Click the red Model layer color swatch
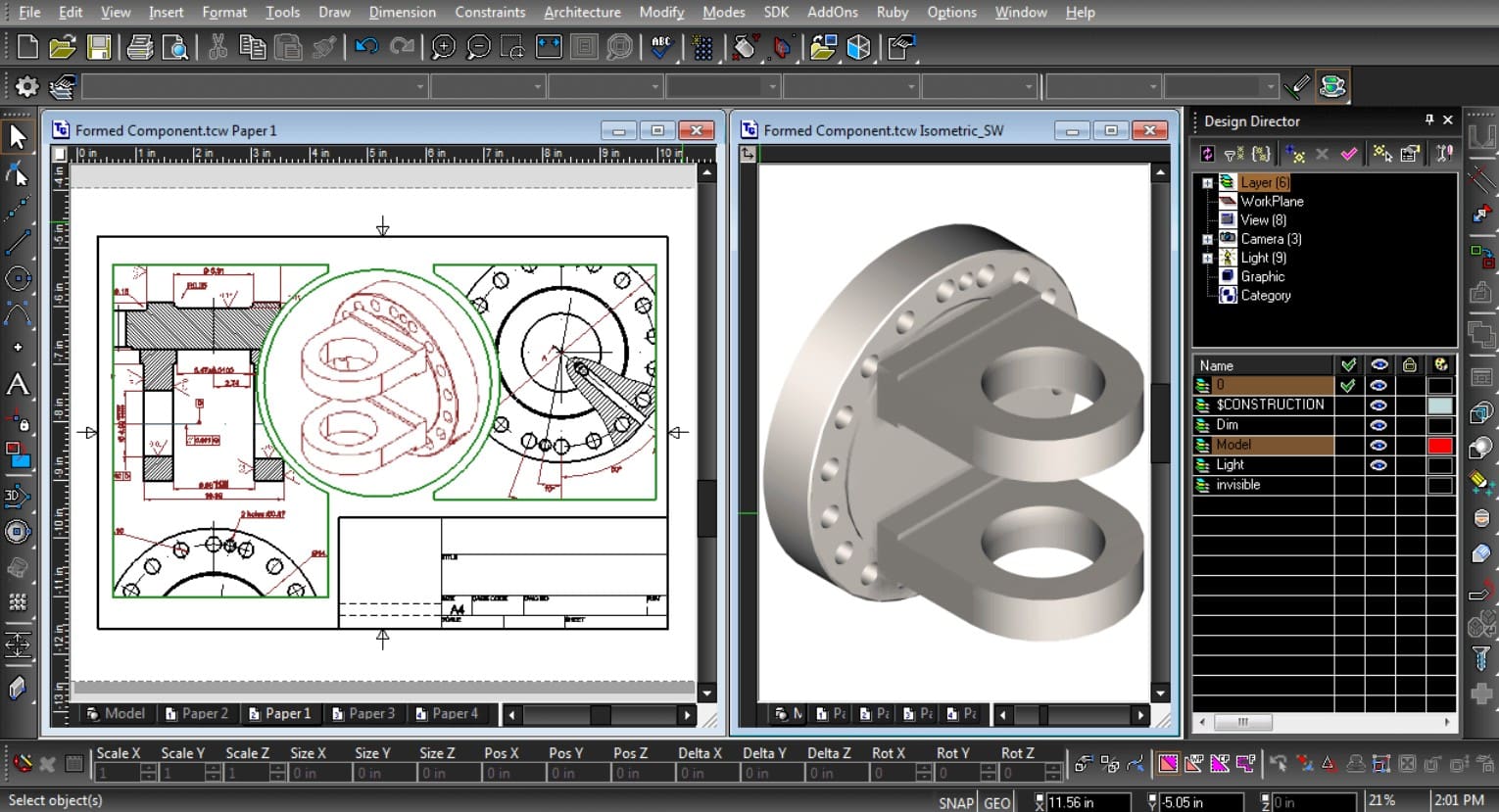This screenshot has height=812, width=1499. (1439, 445)
